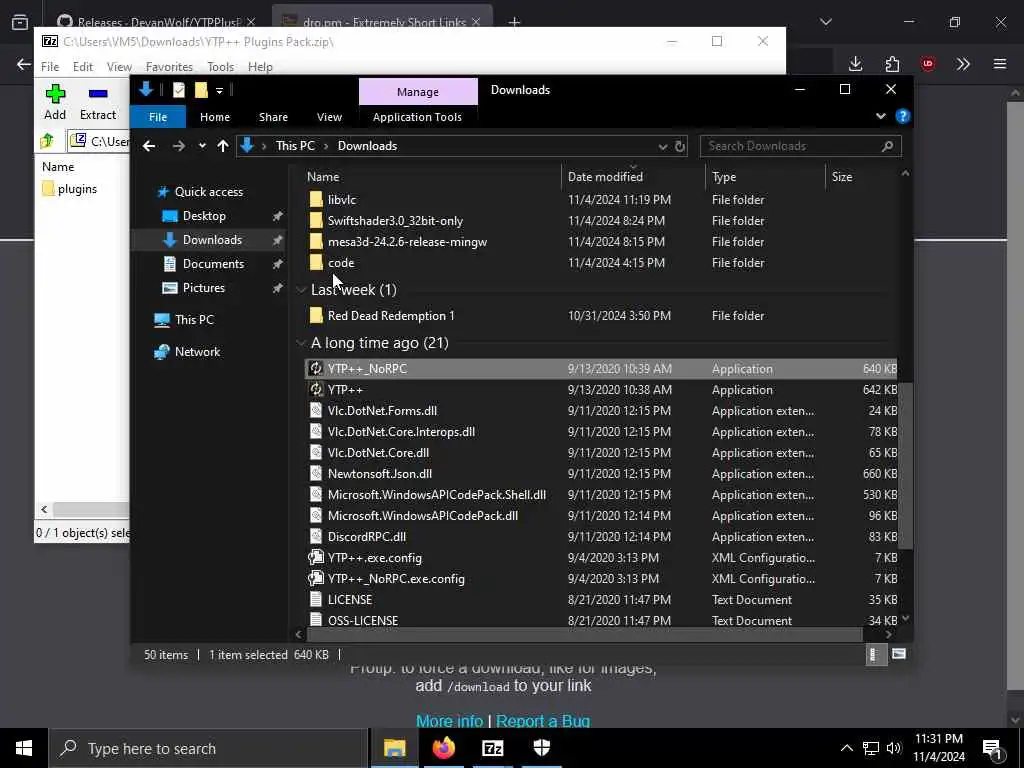
Task: Open the notification center icon
Action: pos(992,748)
